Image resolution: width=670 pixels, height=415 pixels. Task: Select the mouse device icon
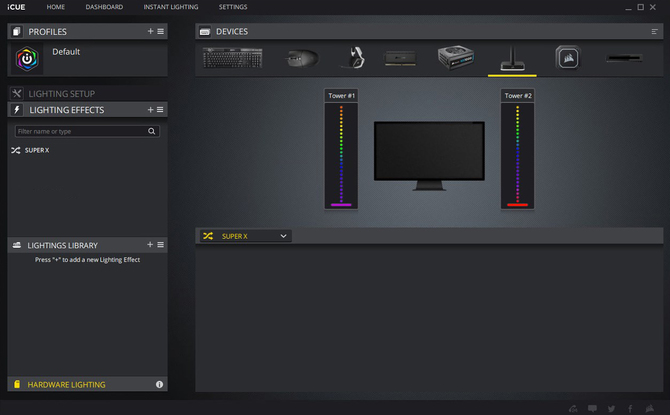tap(302, 58)
